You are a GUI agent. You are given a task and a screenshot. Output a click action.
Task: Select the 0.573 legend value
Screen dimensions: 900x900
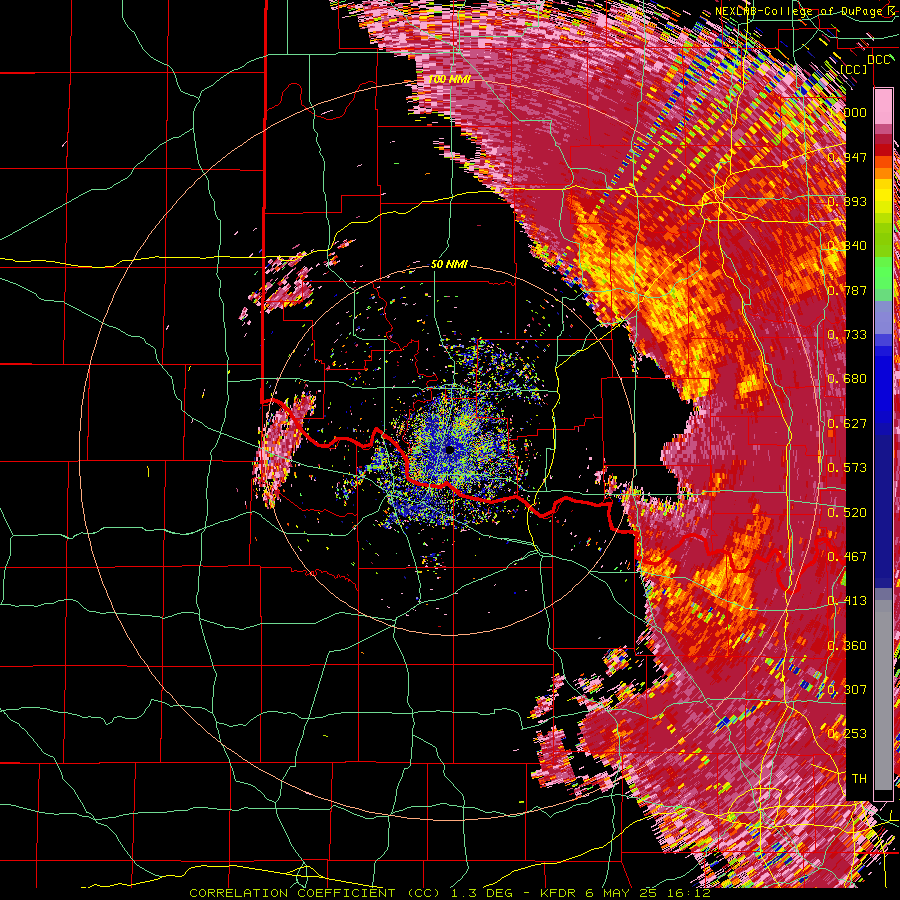tap(847, 468)
